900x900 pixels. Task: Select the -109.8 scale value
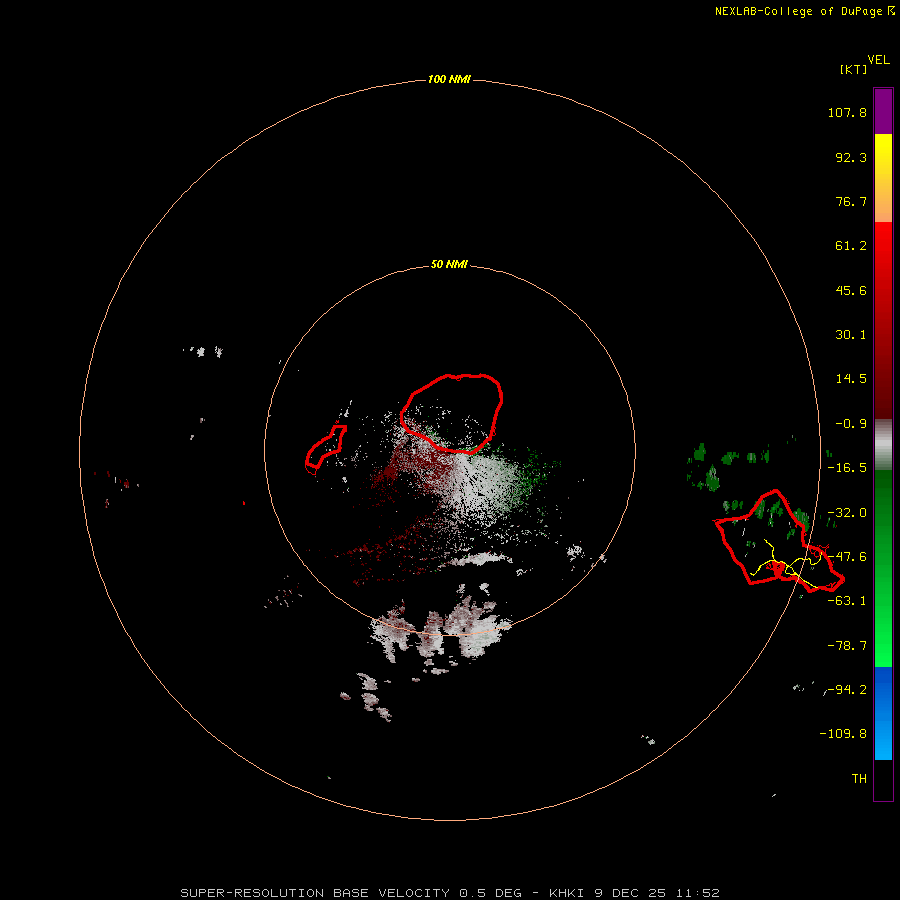[x=843, y=734]
